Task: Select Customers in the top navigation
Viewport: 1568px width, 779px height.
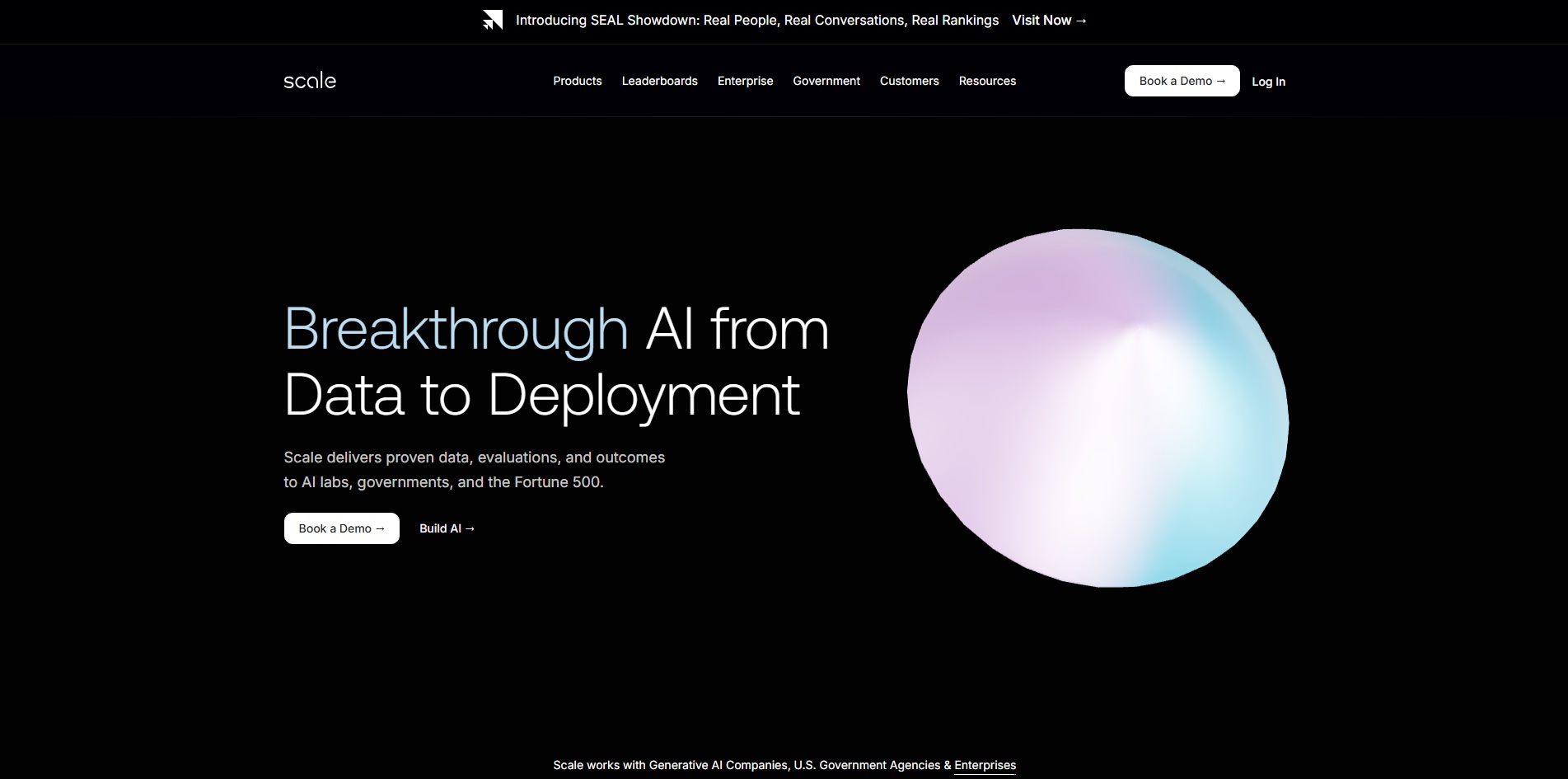Action: click(909, 81)
